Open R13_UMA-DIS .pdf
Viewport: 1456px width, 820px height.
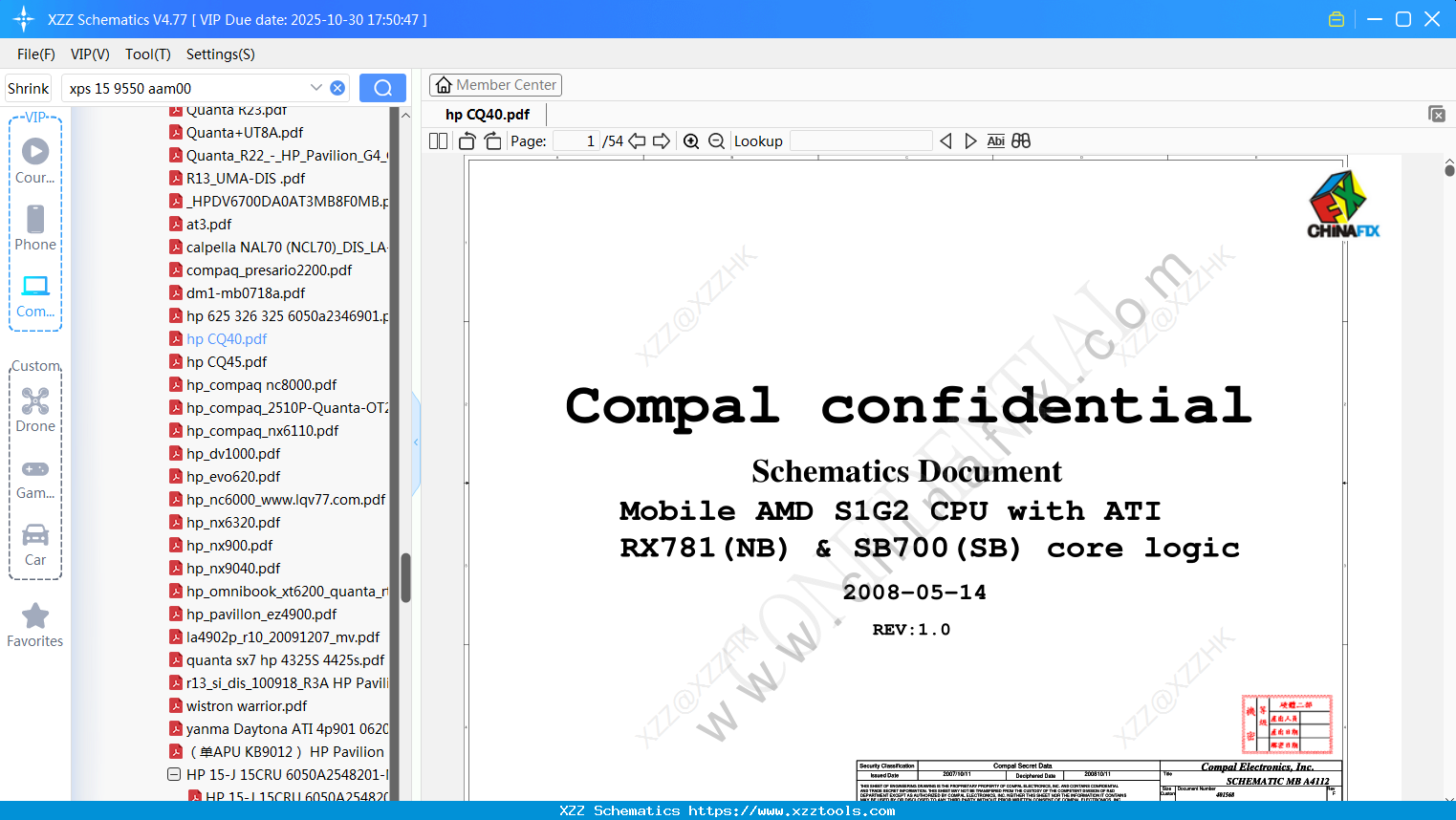pyautogui.click(x=246, y=179)
